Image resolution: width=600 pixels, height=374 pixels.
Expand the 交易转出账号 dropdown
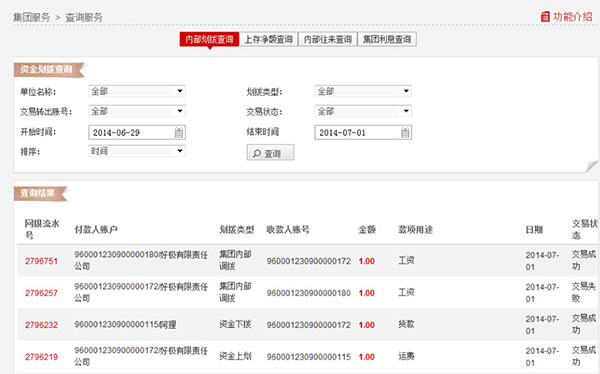(137, 111)
